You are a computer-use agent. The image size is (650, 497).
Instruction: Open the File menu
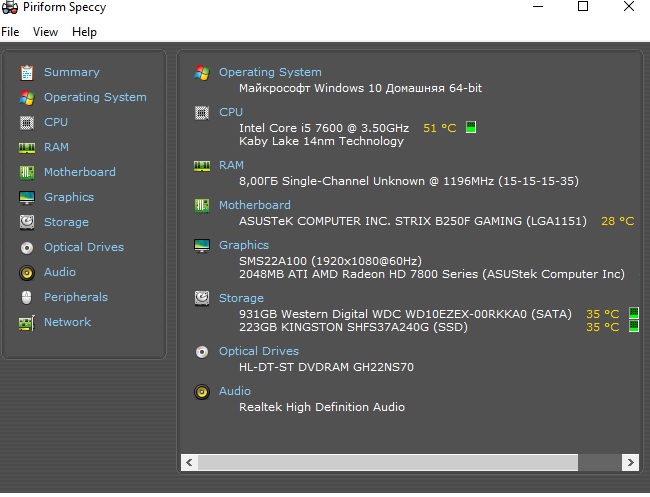tap(10, 32)
